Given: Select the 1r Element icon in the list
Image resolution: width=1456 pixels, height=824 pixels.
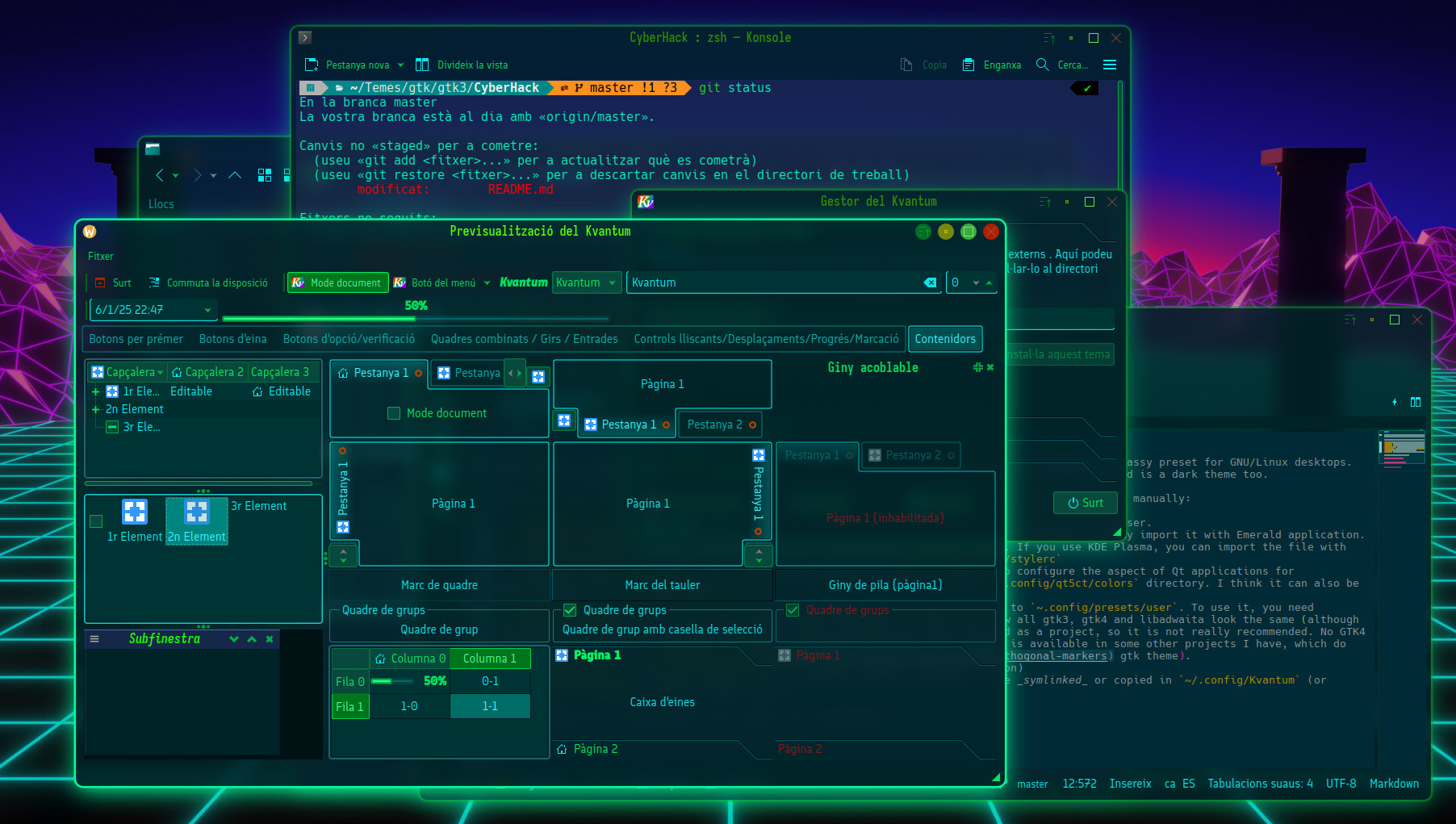Looking at the screenshot, I should point(135,512).
